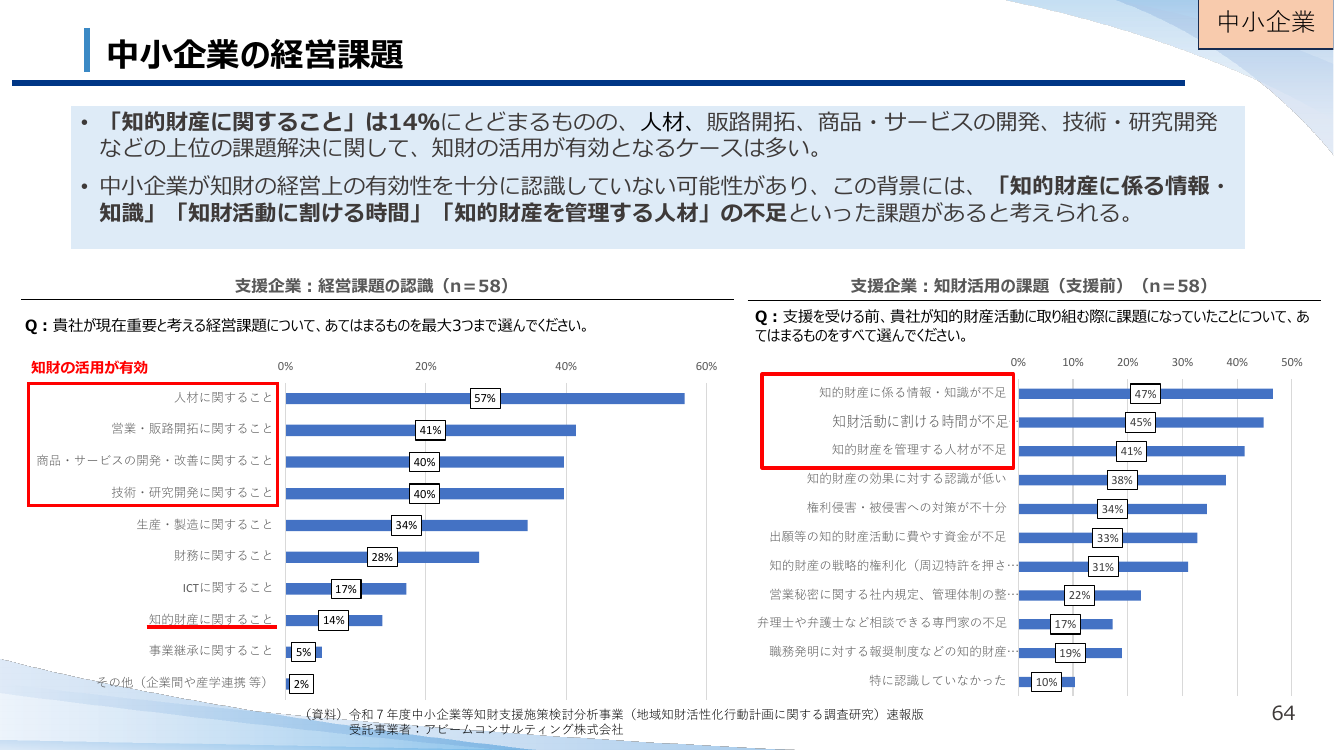Viewport: 1334px width, 750px height.
Task: Click the 知的財産に係る情報・知識が不足 label
Action: [x=914, y=393]
